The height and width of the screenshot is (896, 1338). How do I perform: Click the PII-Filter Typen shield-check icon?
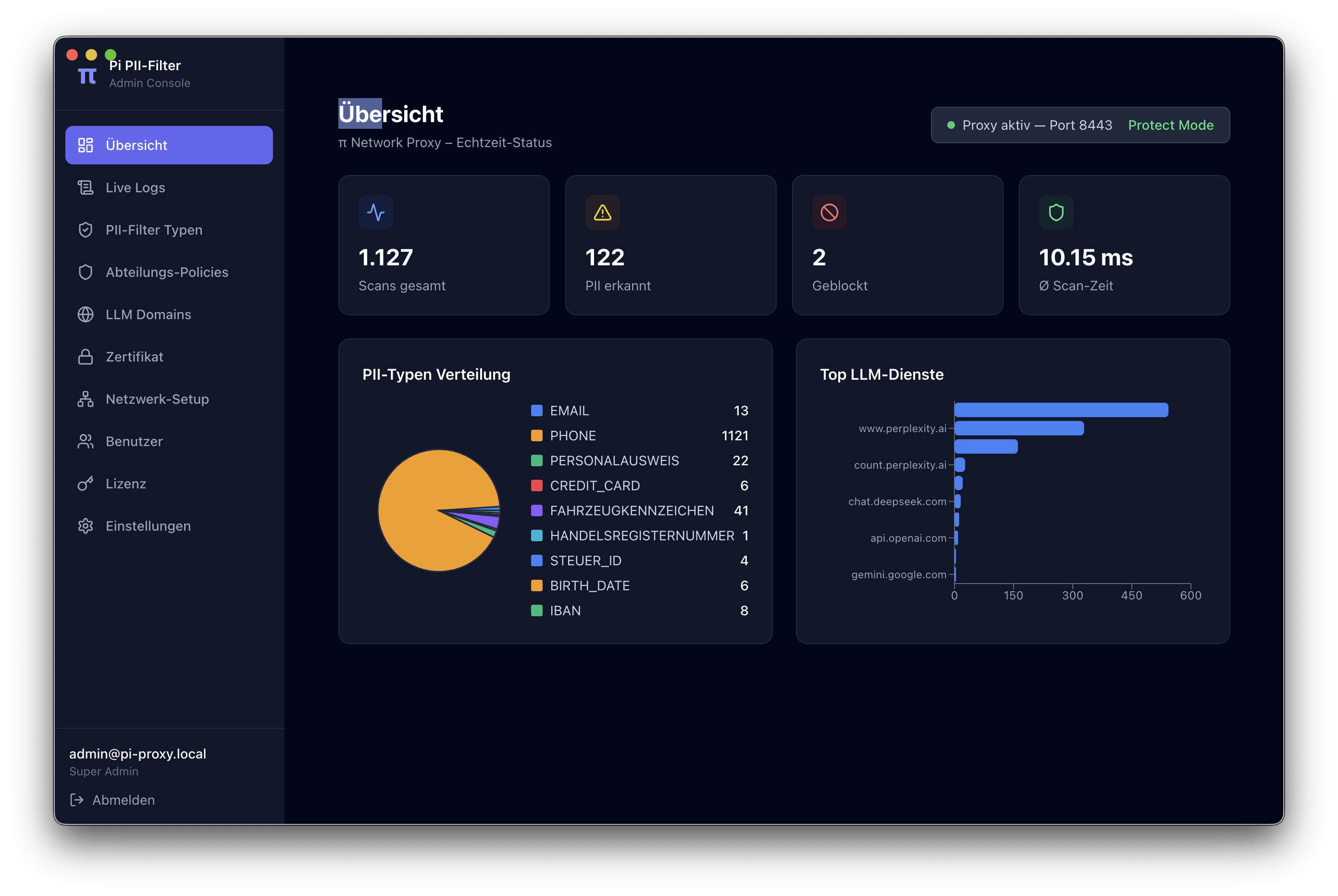[x=85, y=230]
